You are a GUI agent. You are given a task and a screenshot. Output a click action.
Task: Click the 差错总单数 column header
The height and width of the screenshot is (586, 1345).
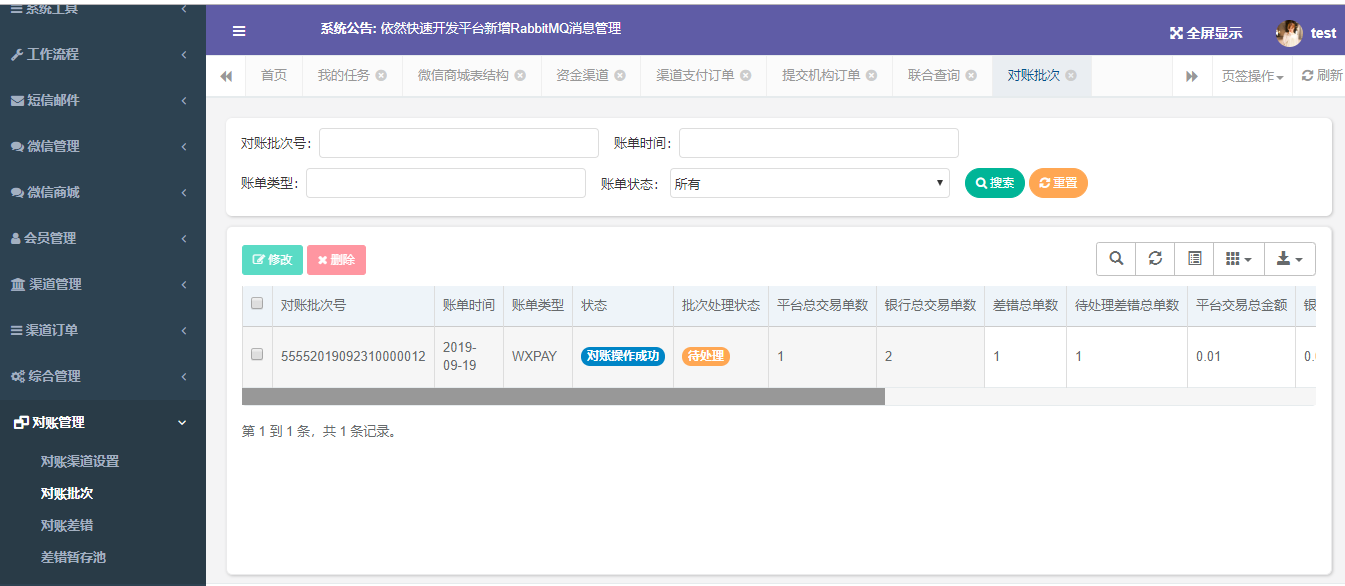(x=1025, y=305)
